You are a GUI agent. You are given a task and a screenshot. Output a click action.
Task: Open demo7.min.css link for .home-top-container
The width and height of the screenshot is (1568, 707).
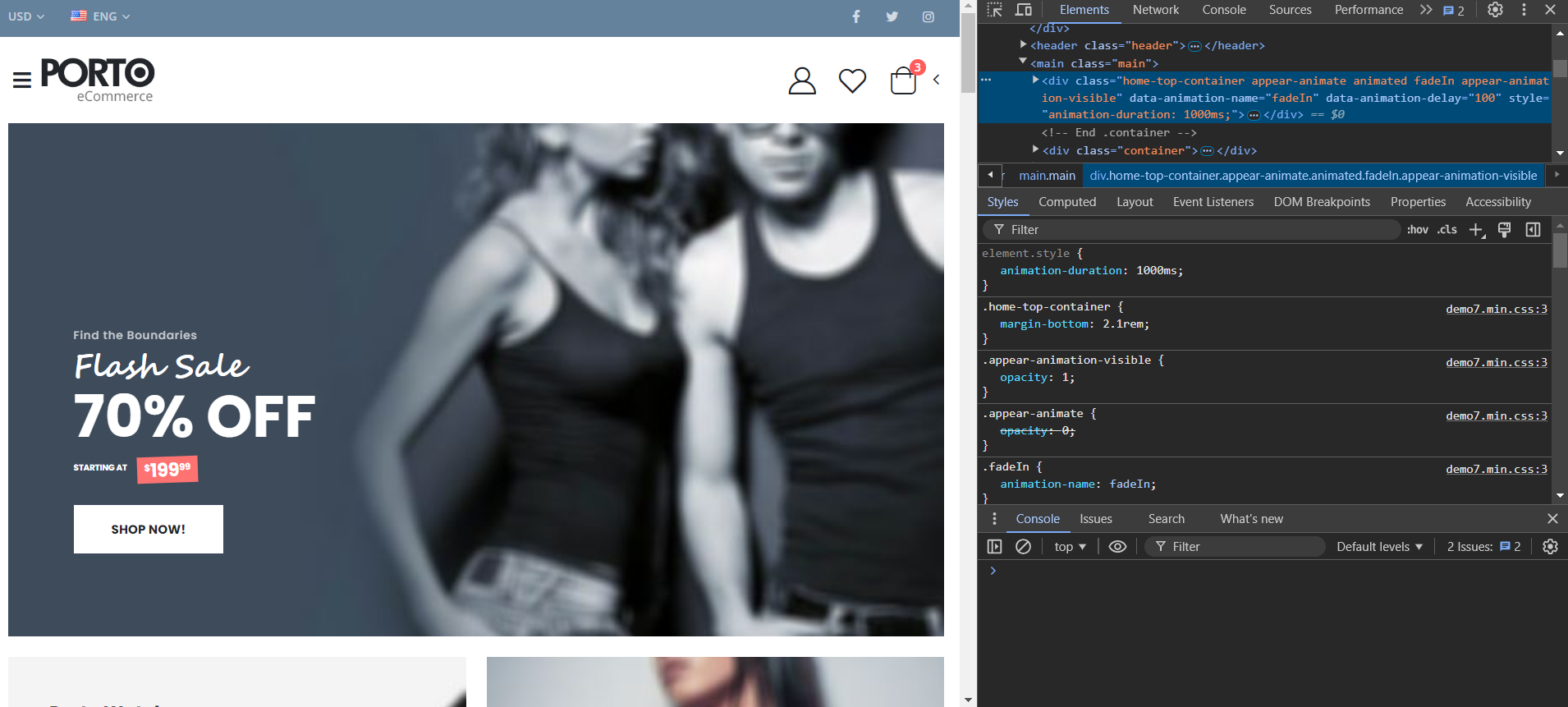click(x=1497, y=309)
